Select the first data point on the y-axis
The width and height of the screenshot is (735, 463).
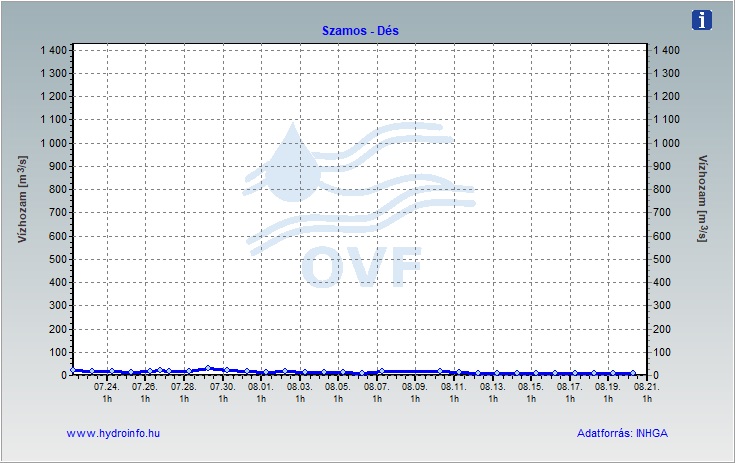click(73, 370)
